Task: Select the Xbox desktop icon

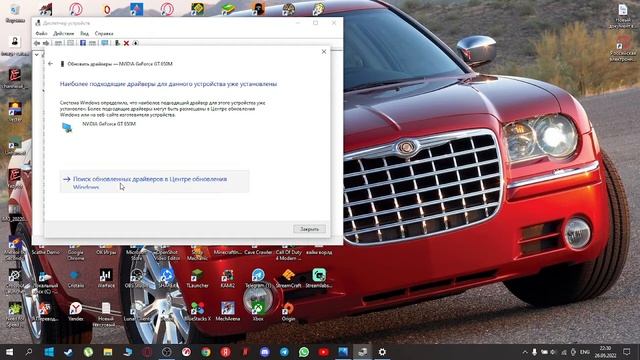Action: (258, 311)
